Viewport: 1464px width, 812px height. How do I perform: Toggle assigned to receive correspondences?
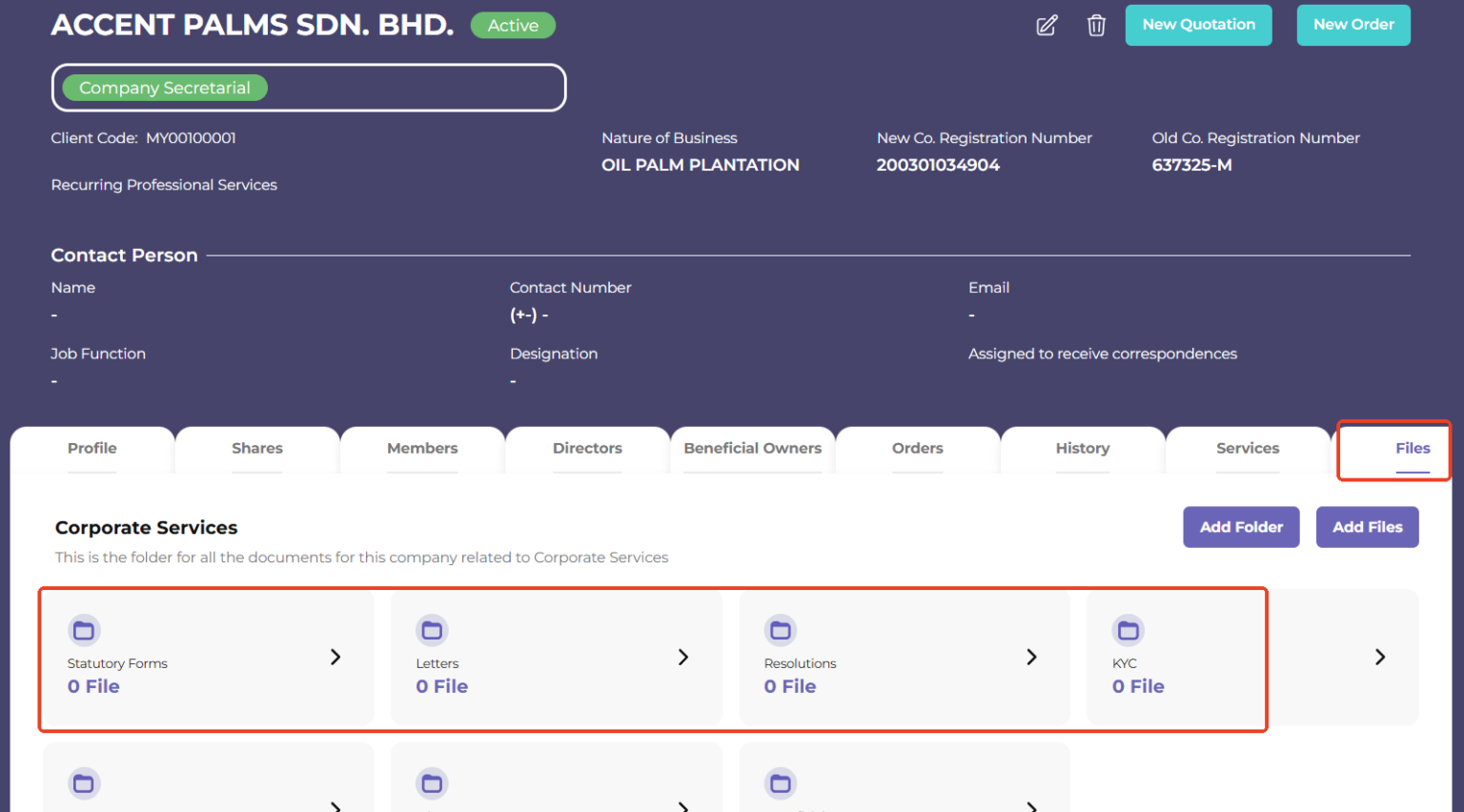(1103, 354)
